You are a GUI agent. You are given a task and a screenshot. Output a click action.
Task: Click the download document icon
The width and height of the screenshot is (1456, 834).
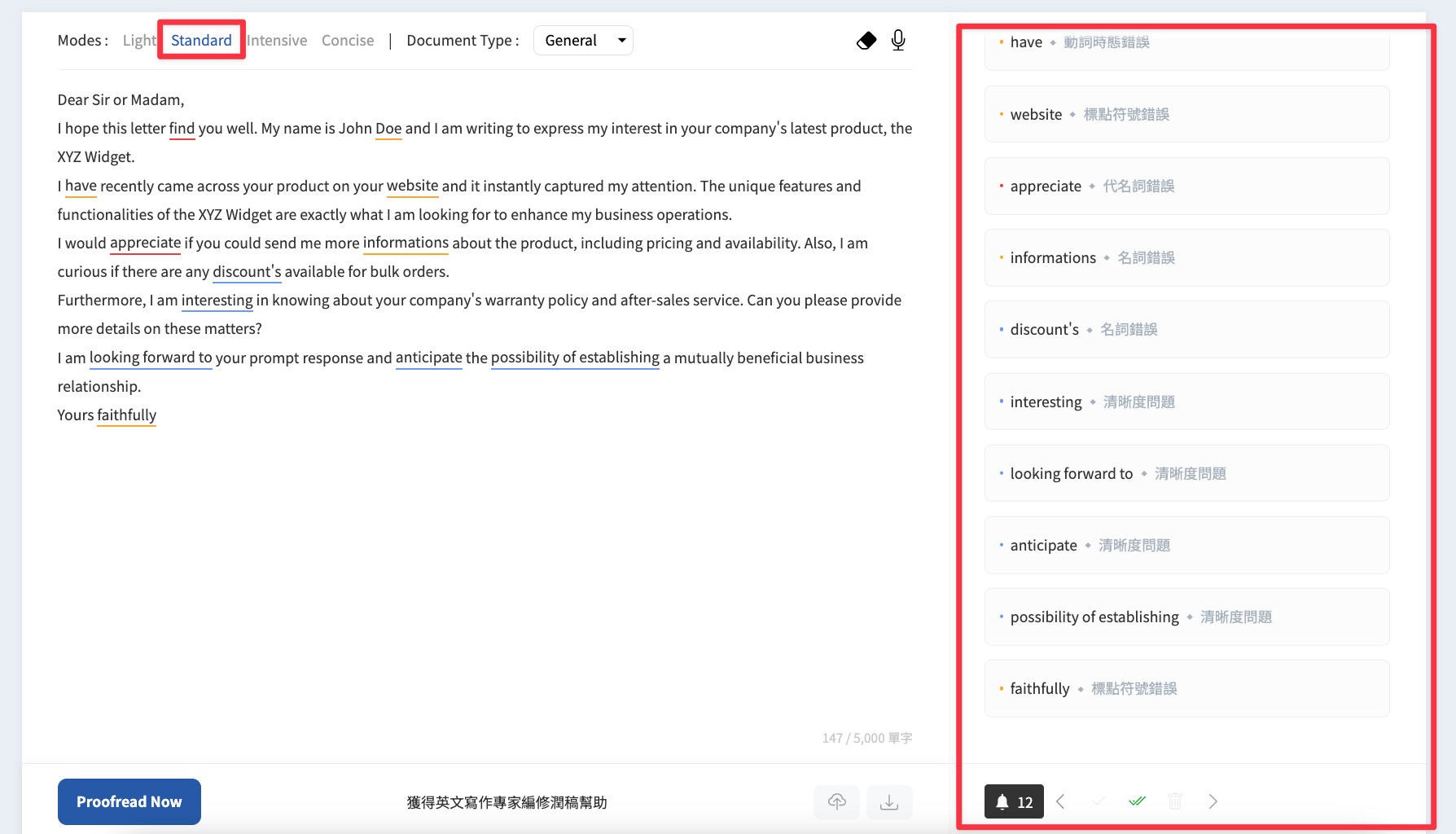(889, 802)
